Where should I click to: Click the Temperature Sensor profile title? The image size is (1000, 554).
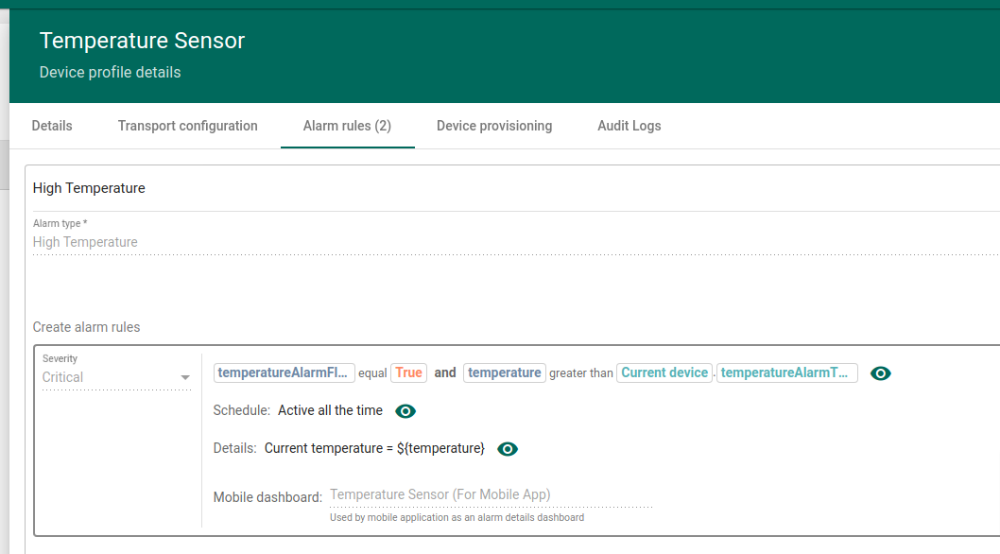(x=142, y=41)
